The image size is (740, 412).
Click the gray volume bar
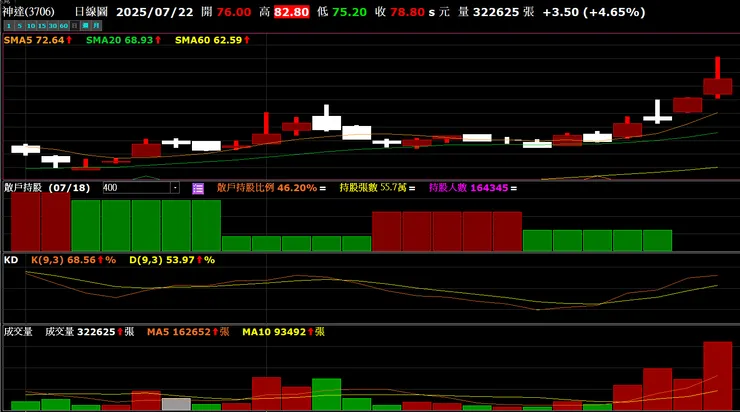click(x=176, y=404)
